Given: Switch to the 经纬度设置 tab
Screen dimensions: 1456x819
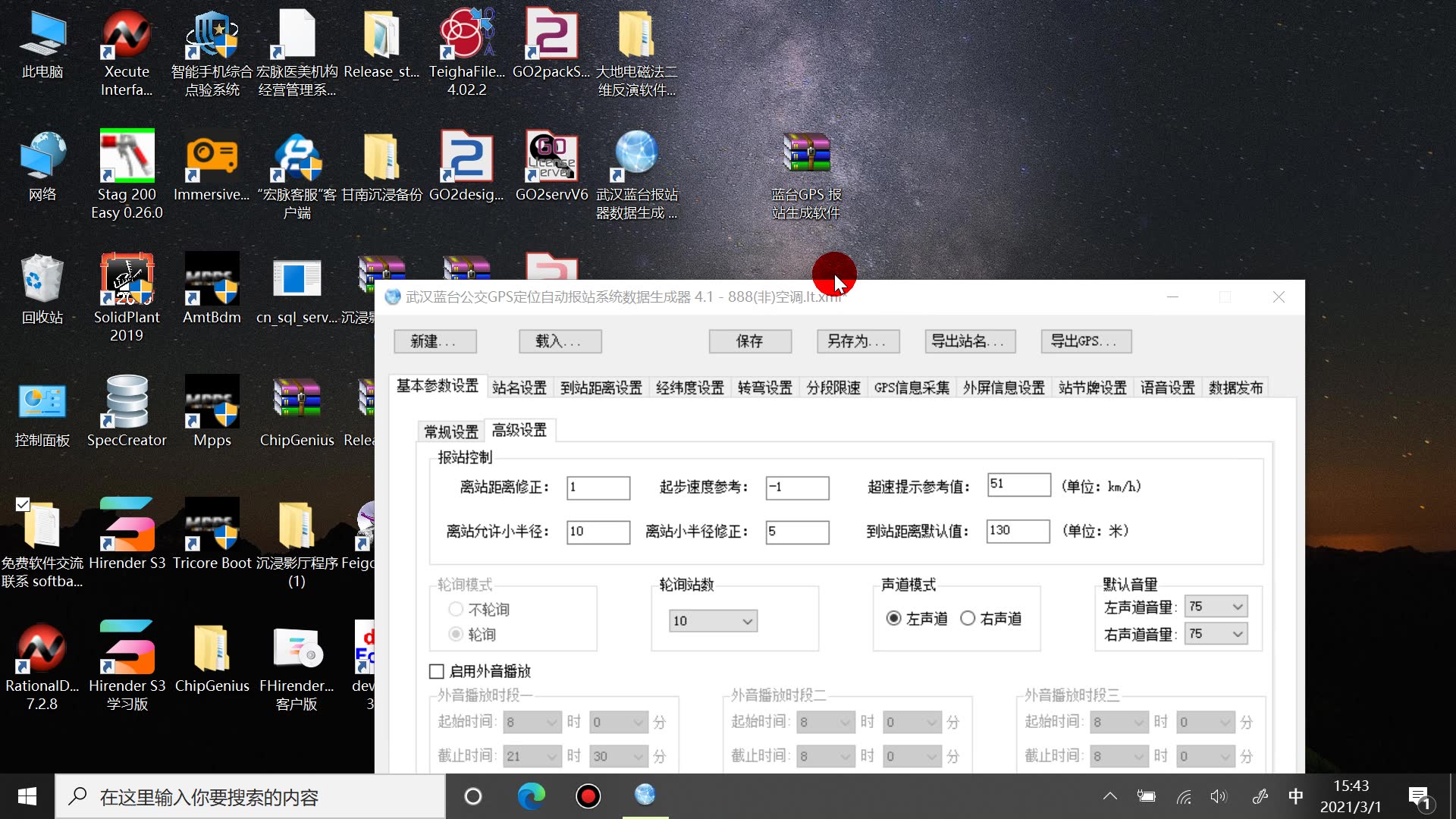Looking at the screenshot, I should point(690,388).
